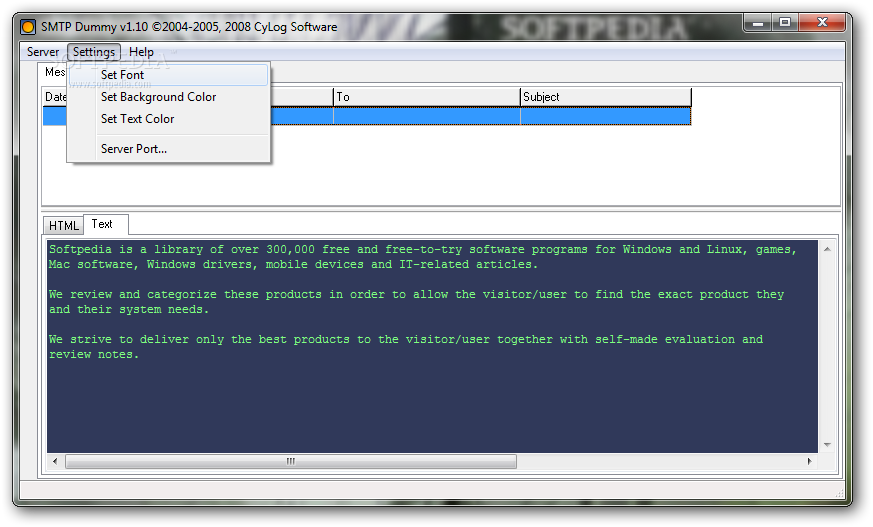Viewport: 873px width, 527px height.
Task: Click the horizontal scrollbar thumb
Action: 291,461
